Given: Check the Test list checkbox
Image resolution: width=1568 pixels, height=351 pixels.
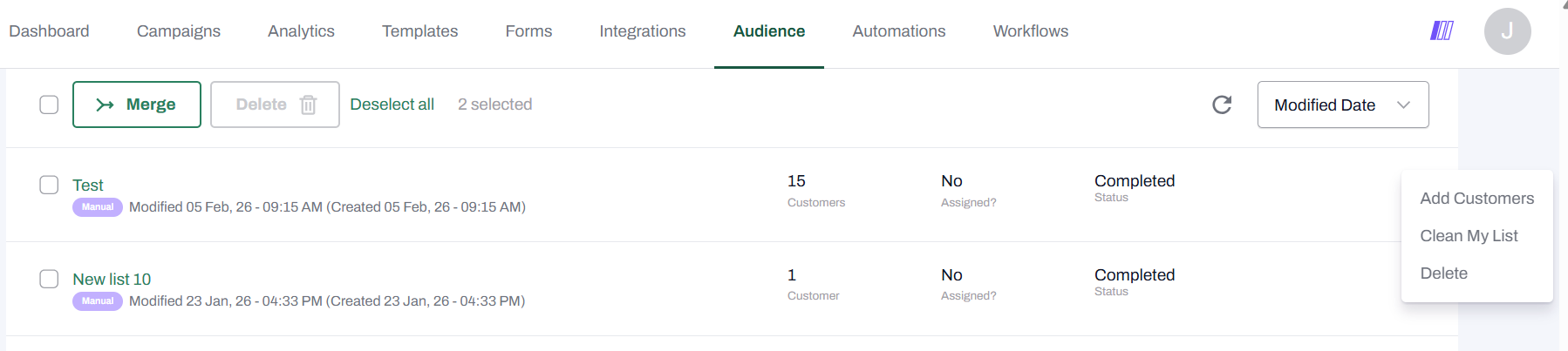Looking at the screenshot, I should 49,185.
